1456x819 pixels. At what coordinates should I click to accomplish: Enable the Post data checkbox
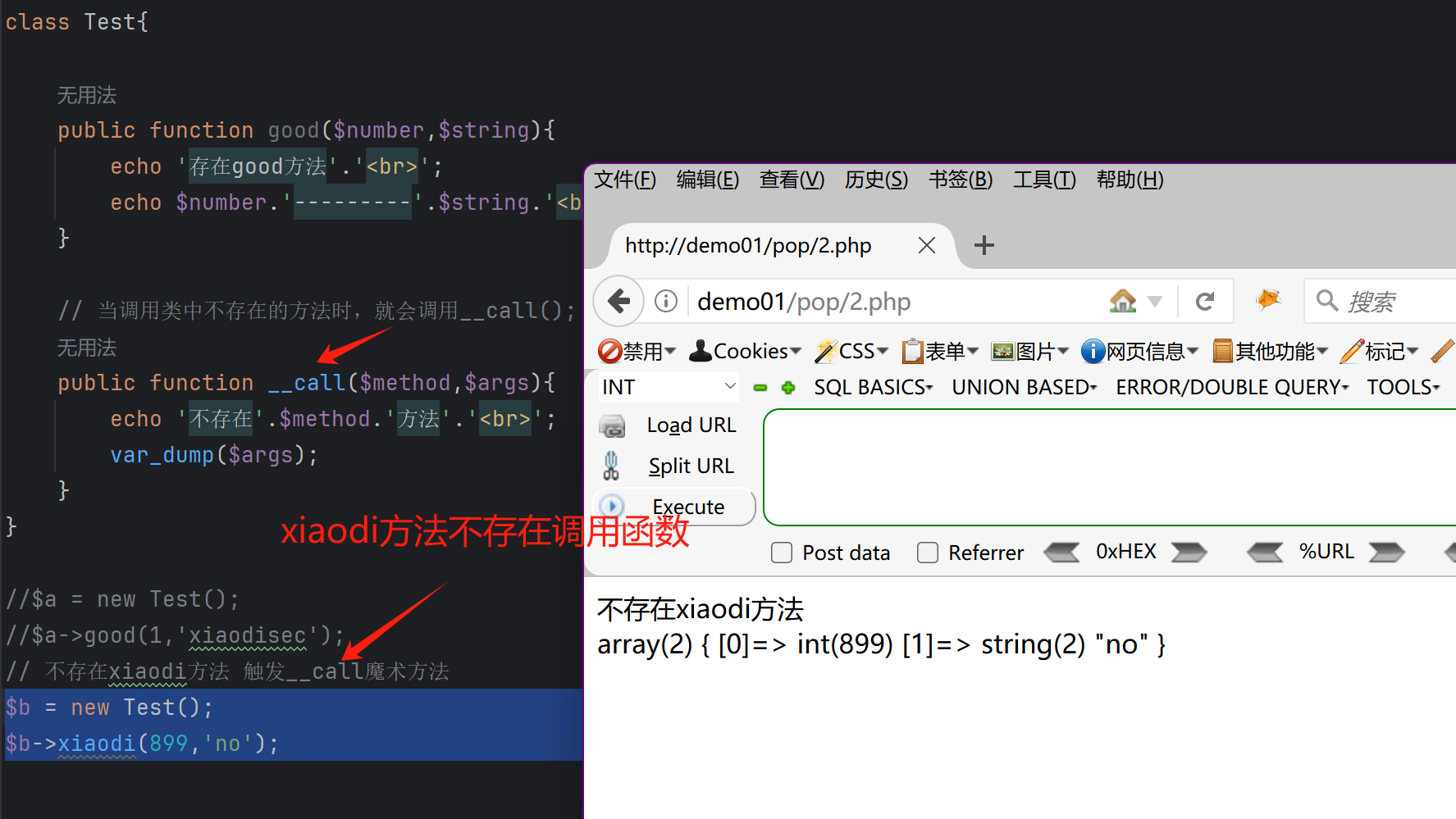coord(782,553)
